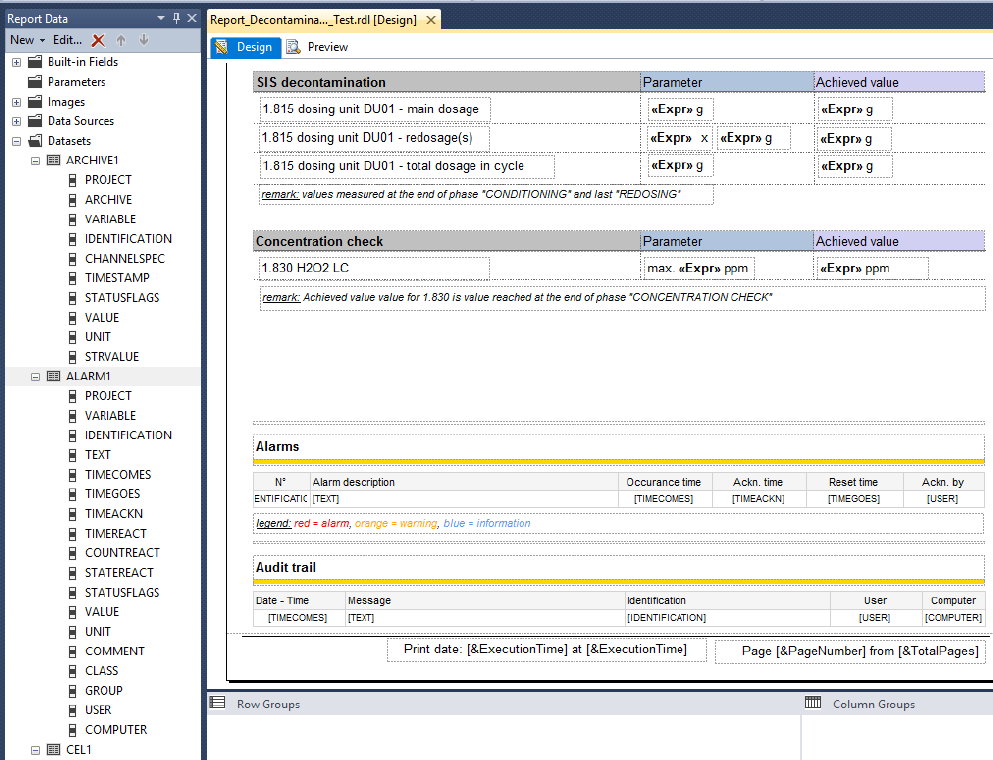Select the TIMESTAMP field in ARCHIVE1
The width and height of the screenshot is (993, 760).
pyautogui.click(x=117, y=278)
